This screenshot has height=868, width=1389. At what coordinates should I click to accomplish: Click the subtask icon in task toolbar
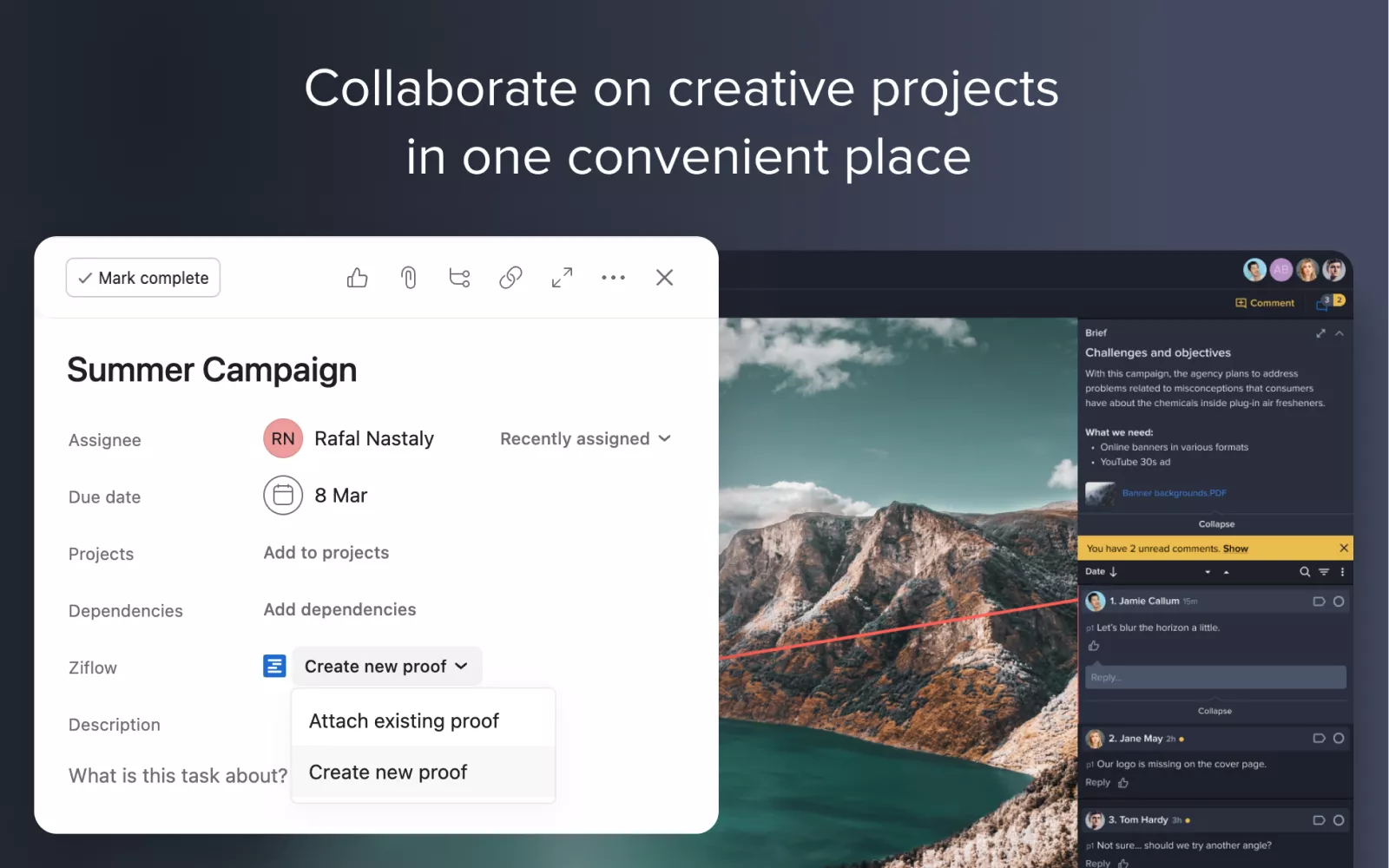459,278
